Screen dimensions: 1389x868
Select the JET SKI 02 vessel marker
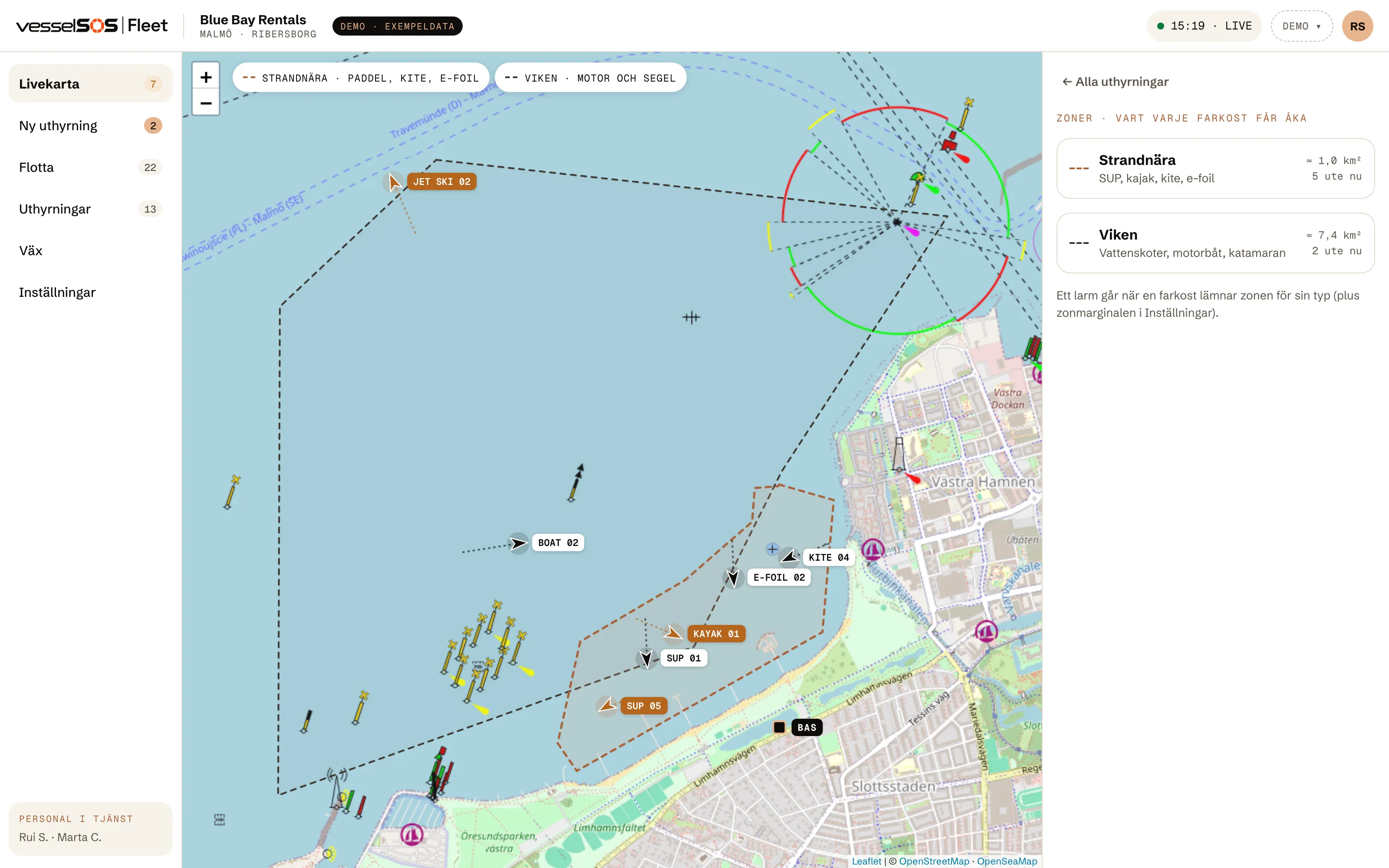394,182
